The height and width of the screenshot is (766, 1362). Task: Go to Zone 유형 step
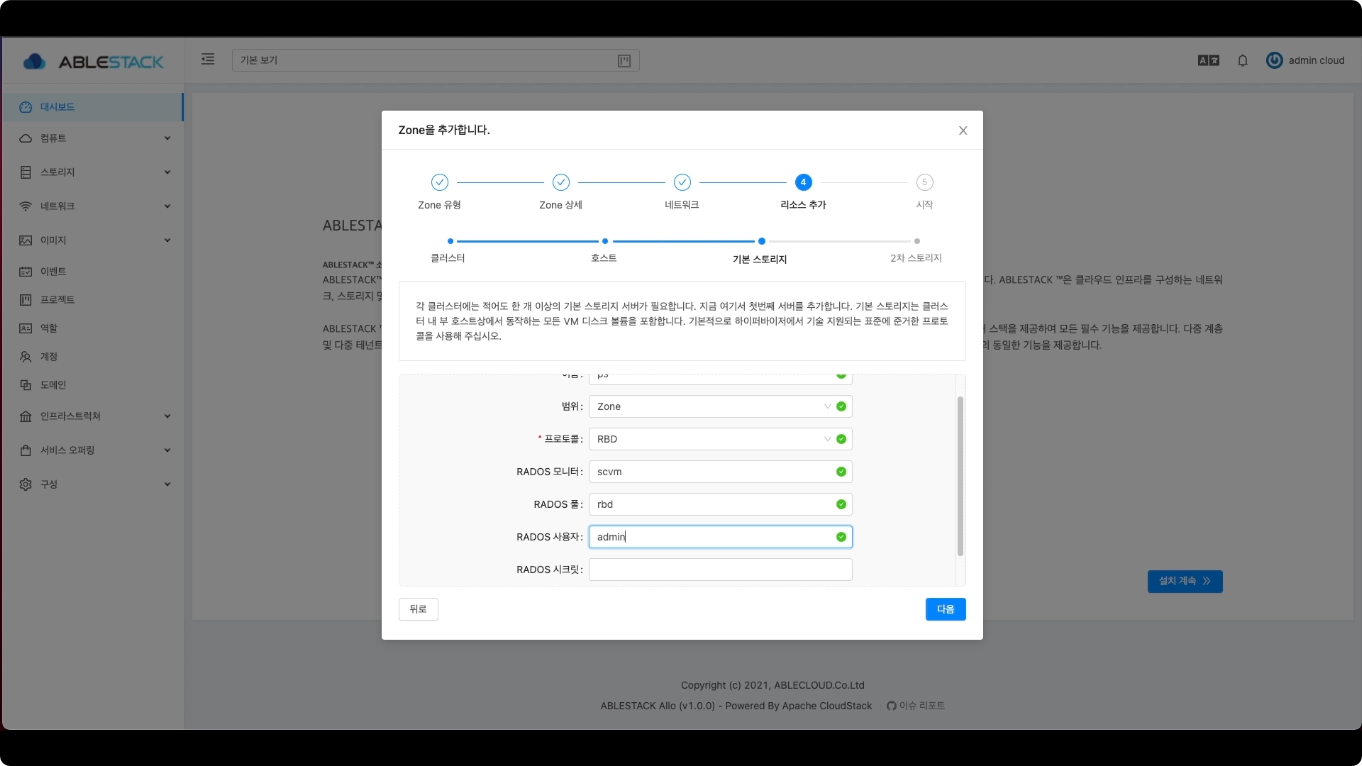[x=439, y=192]
